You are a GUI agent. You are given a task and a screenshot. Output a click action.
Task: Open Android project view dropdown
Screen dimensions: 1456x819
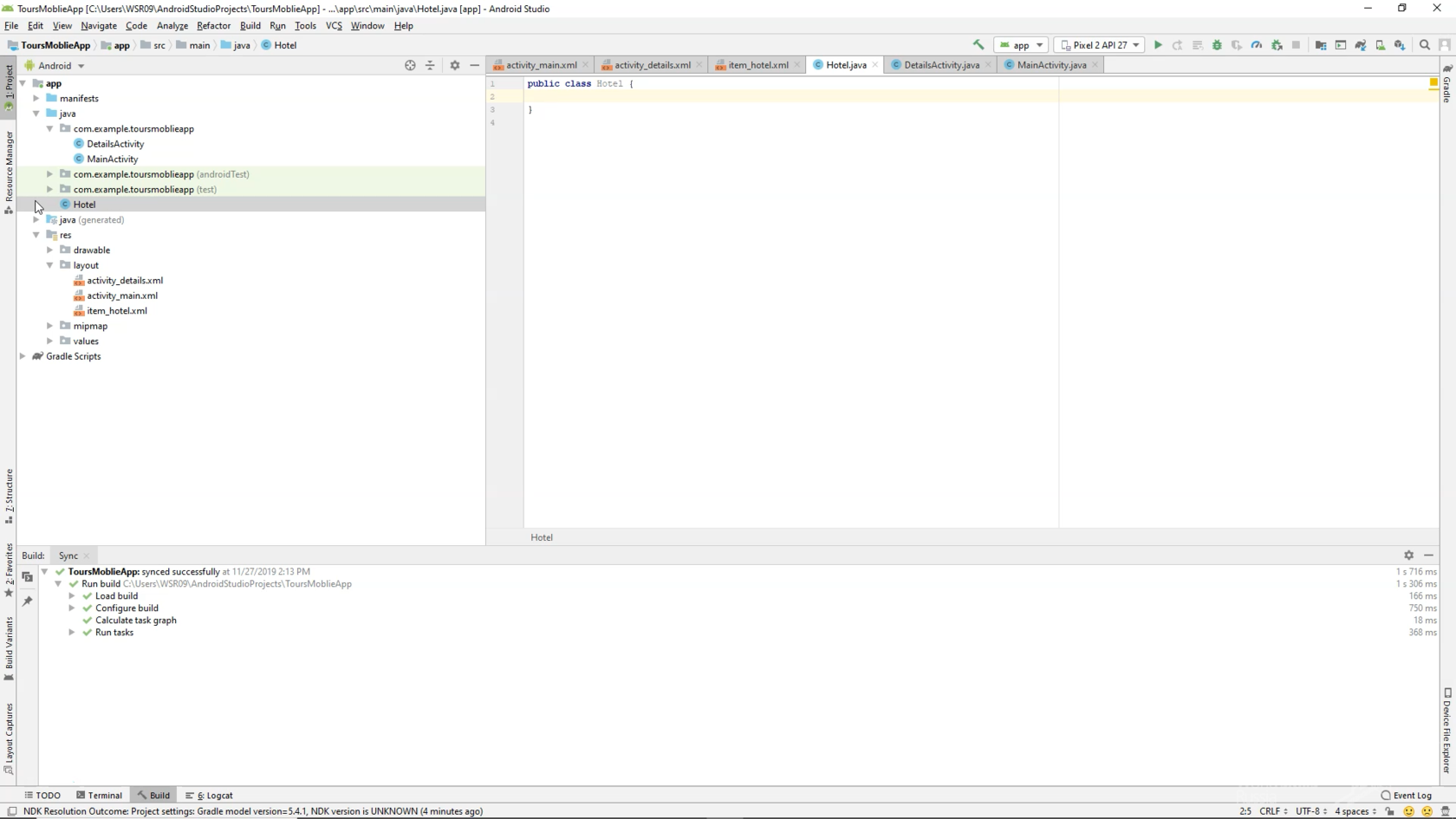(x=55, y=65)
